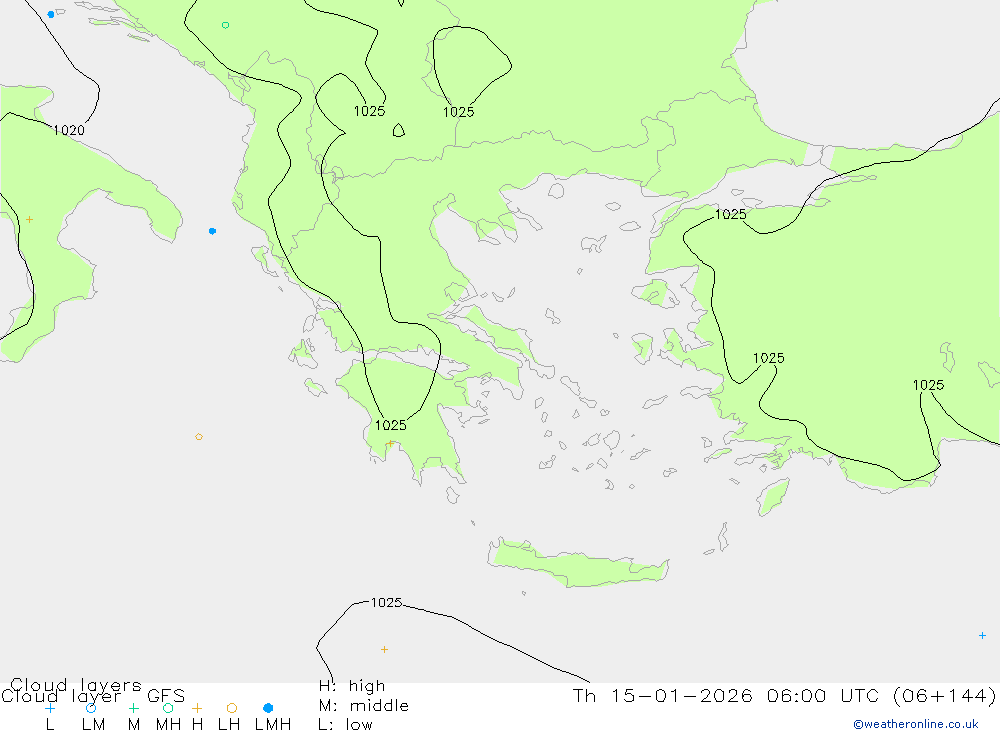This screenshot has width=1000, height=733.
Task: Click the 1025 label near the Sea of Marmara
Action: [731, 214]
